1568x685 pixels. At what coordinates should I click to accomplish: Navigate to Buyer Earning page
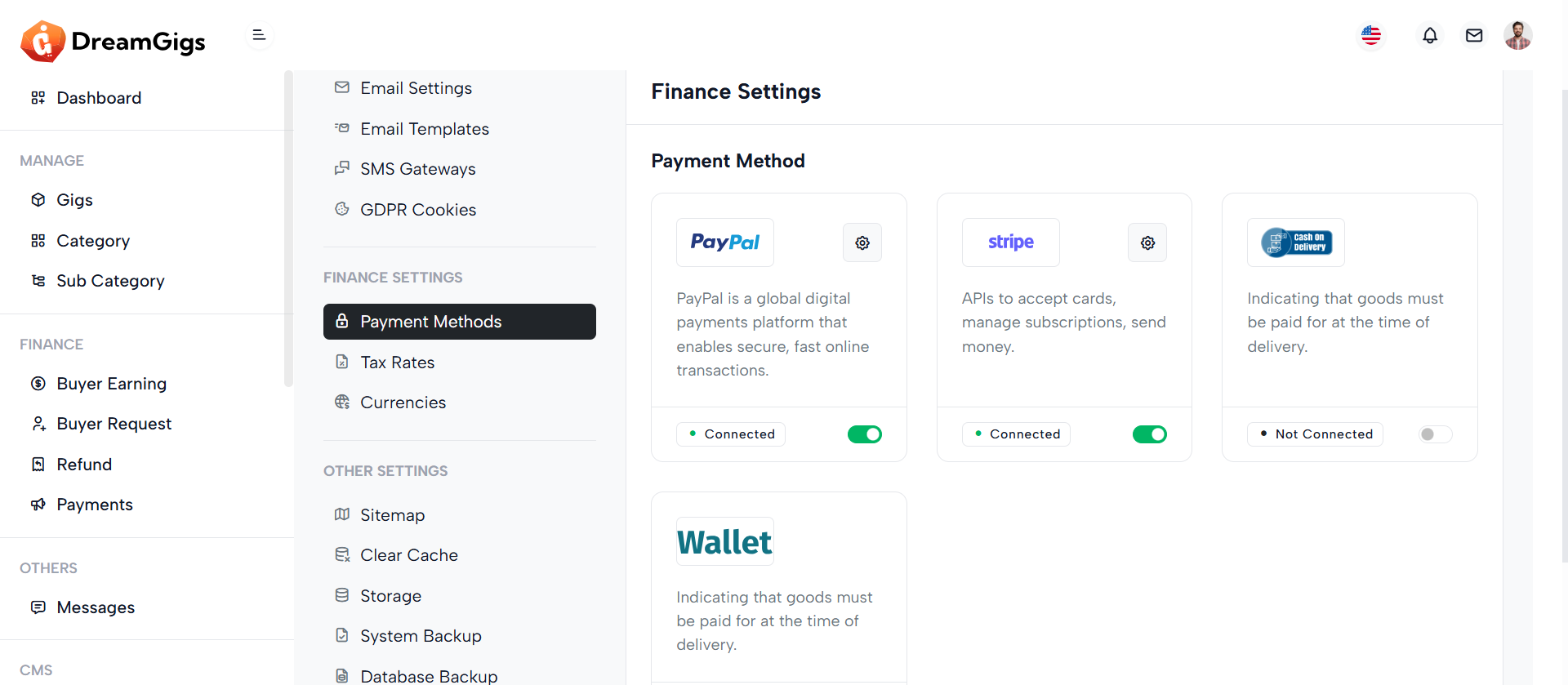click(x=111, y=384)
